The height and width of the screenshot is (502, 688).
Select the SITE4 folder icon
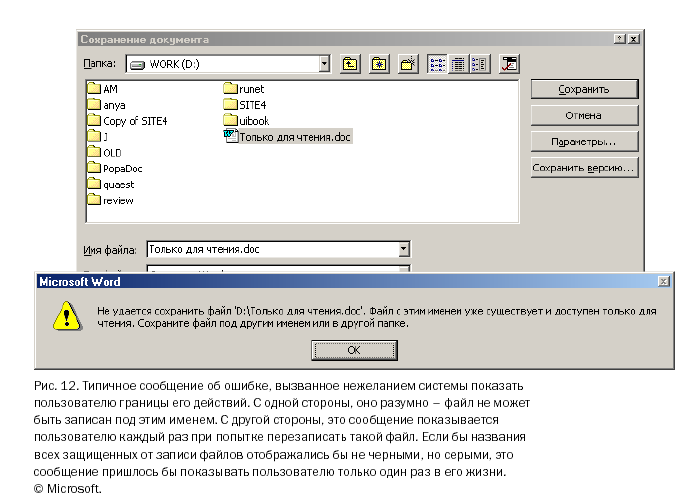pos(230,104)
